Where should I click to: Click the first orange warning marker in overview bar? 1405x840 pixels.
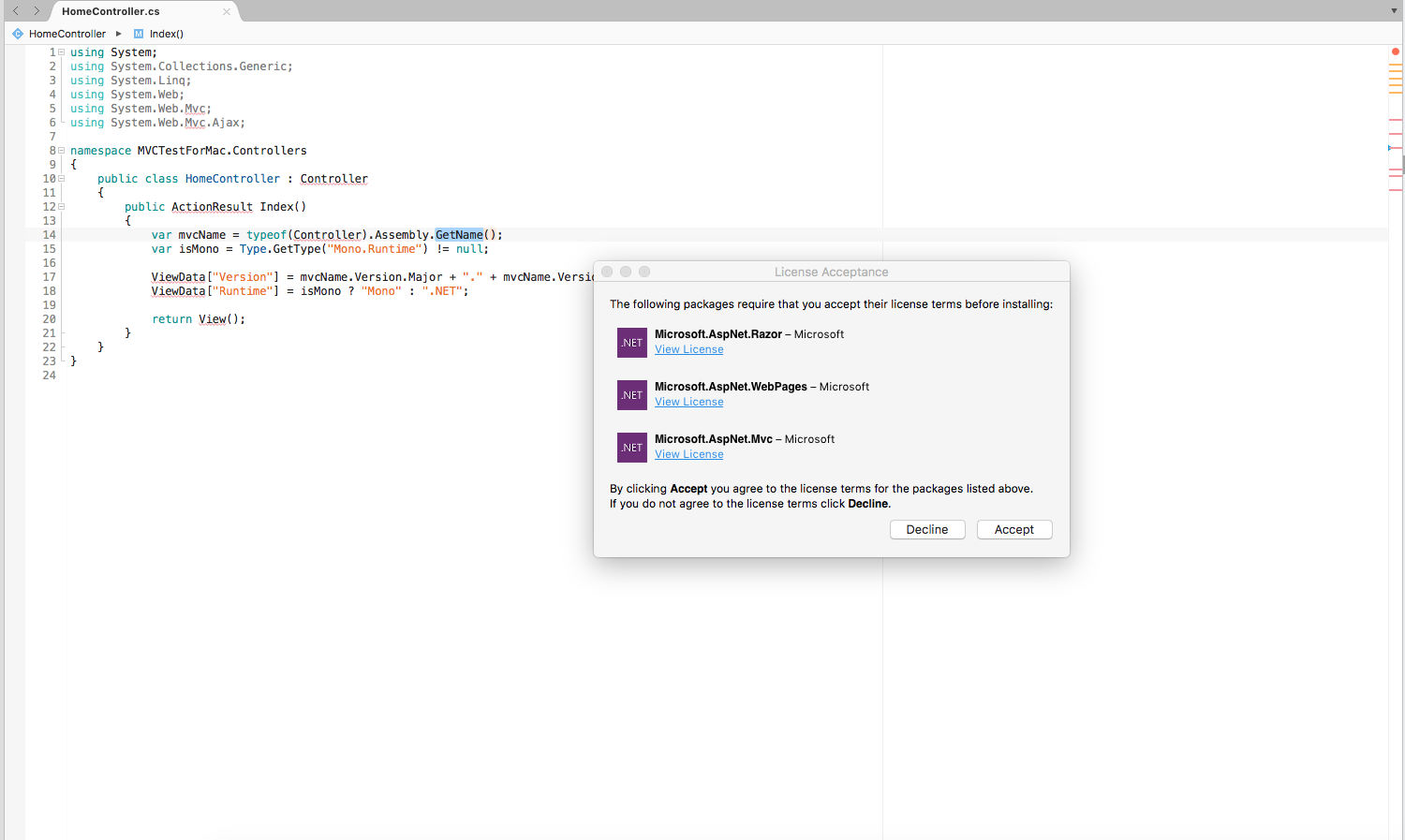point(1396,65)
